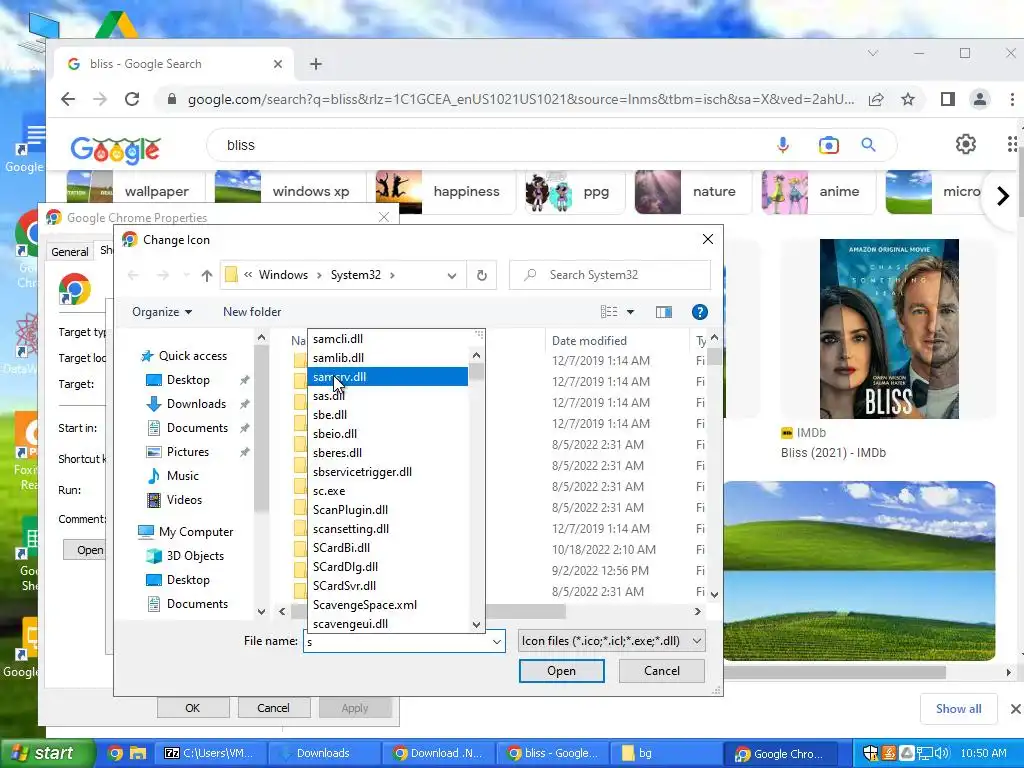Click the Bliss (2021) - IMDb link
The image size is (1024, 768).
click(833, 453)
